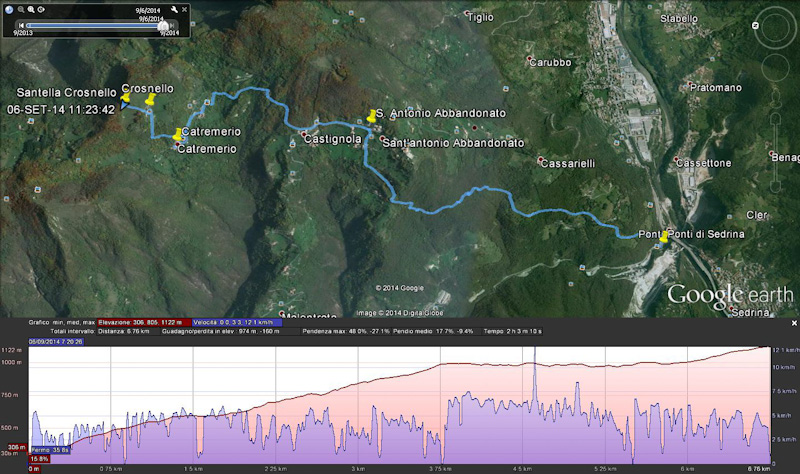Screen dimensions: 800x474
Task: Click the Crosnello yellow pushpin
Action: coord(150,99)
